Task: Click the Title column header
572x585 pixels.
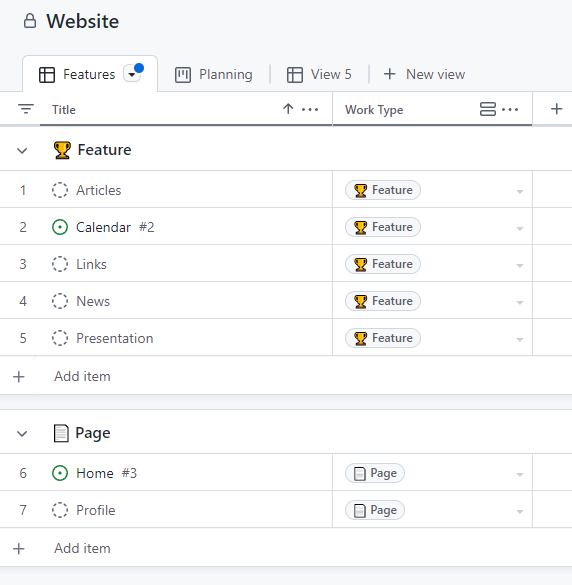Action: [64, 110]
